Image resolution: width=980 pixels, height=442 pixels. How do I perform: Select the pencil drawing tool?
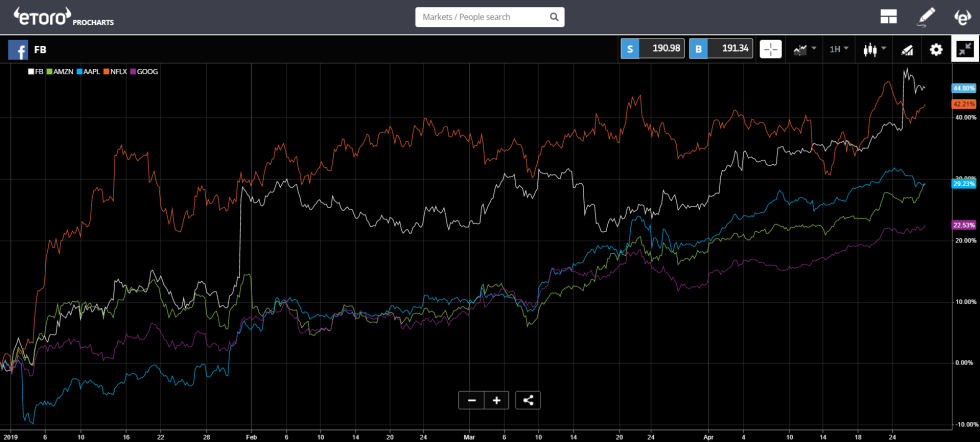[926, 17]
